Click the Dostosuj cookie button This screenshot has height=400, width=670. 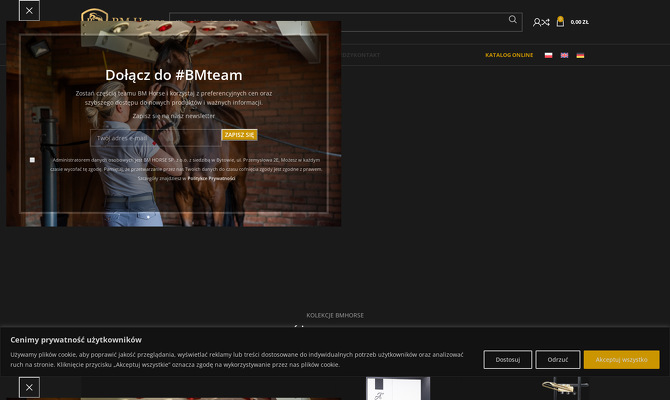tap(508, 359)
